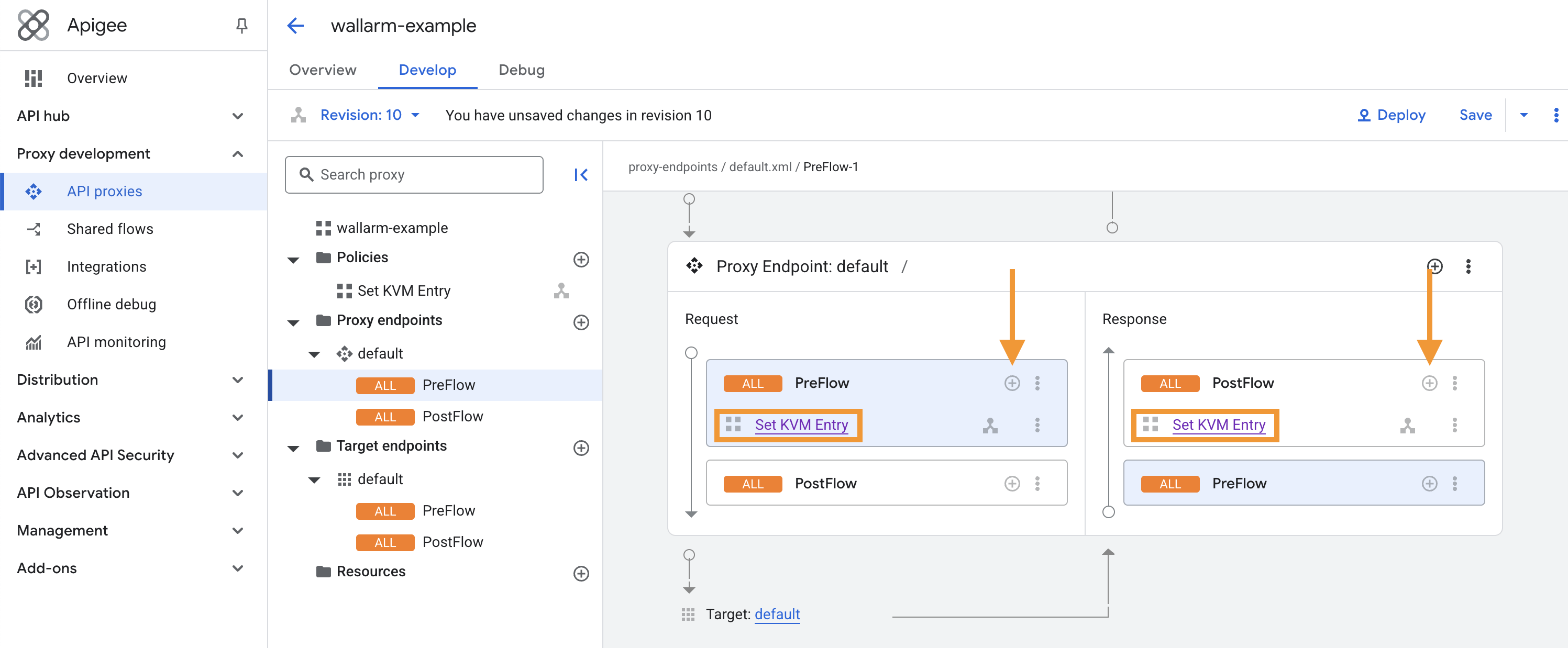Screen dimensions: 1568x648
Task: Switch to the Debug tab
Action: click(521, 70)
